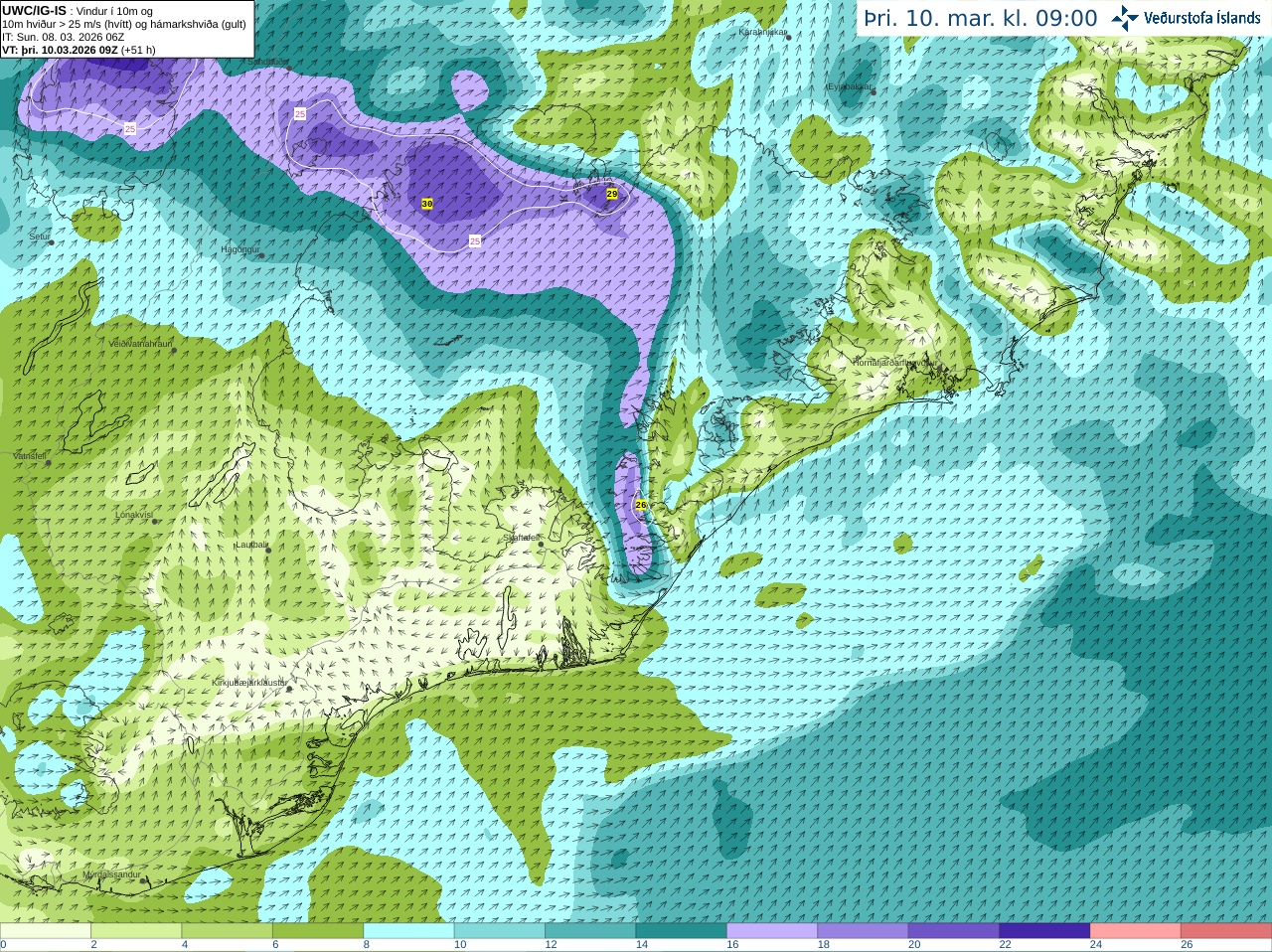The width and height of the screenshot is (1272, 952).
Task: Click the Veðurstofa Íslands wordmark text
Action: click(1201, 18)
